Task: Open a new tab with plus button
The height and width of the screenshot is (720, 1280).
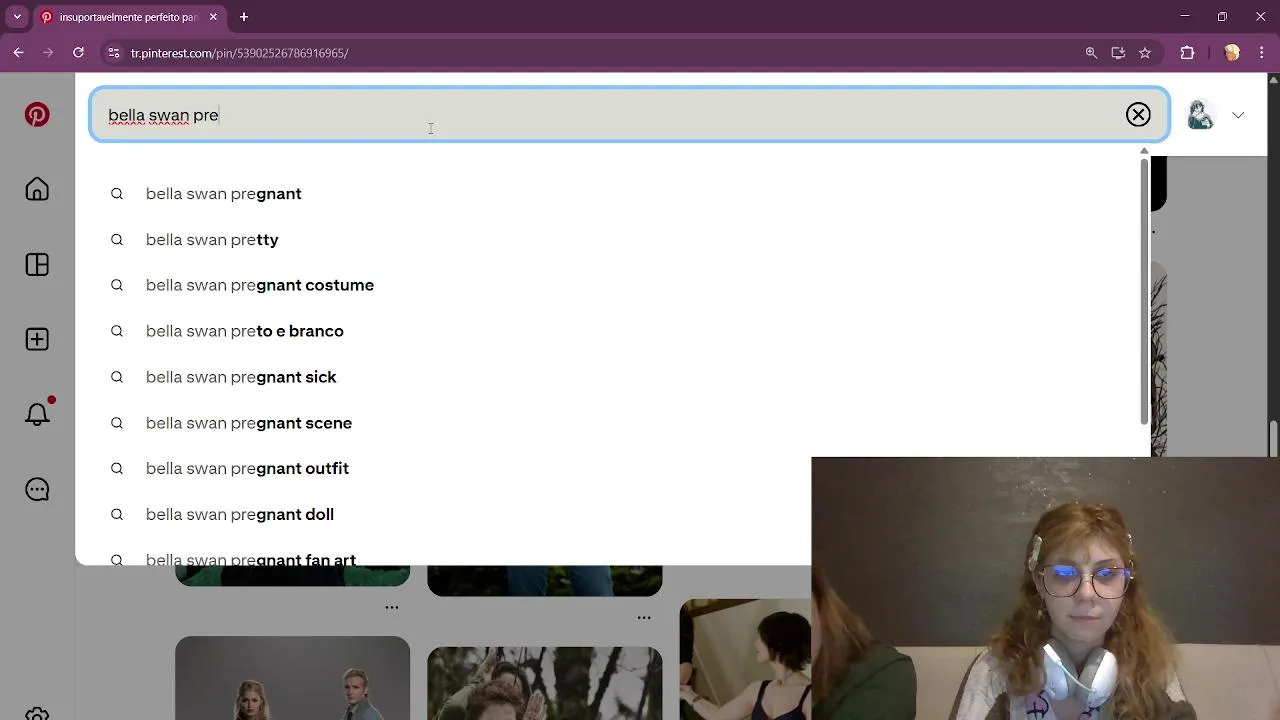Action: click(243, 17)
